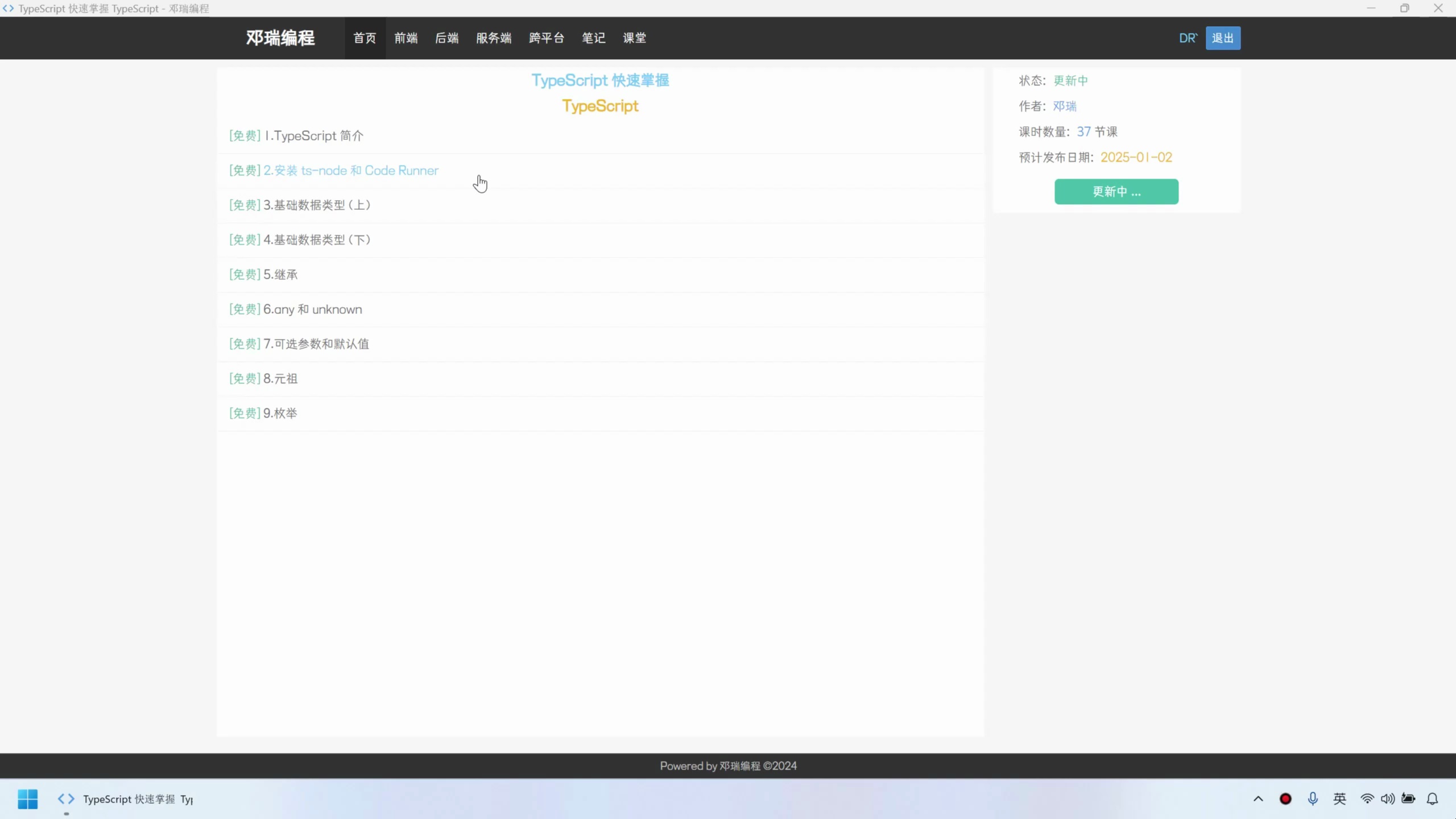Minimize the application window
The width and height of the screenshot is (1456, 819).
coord(1371,9)
